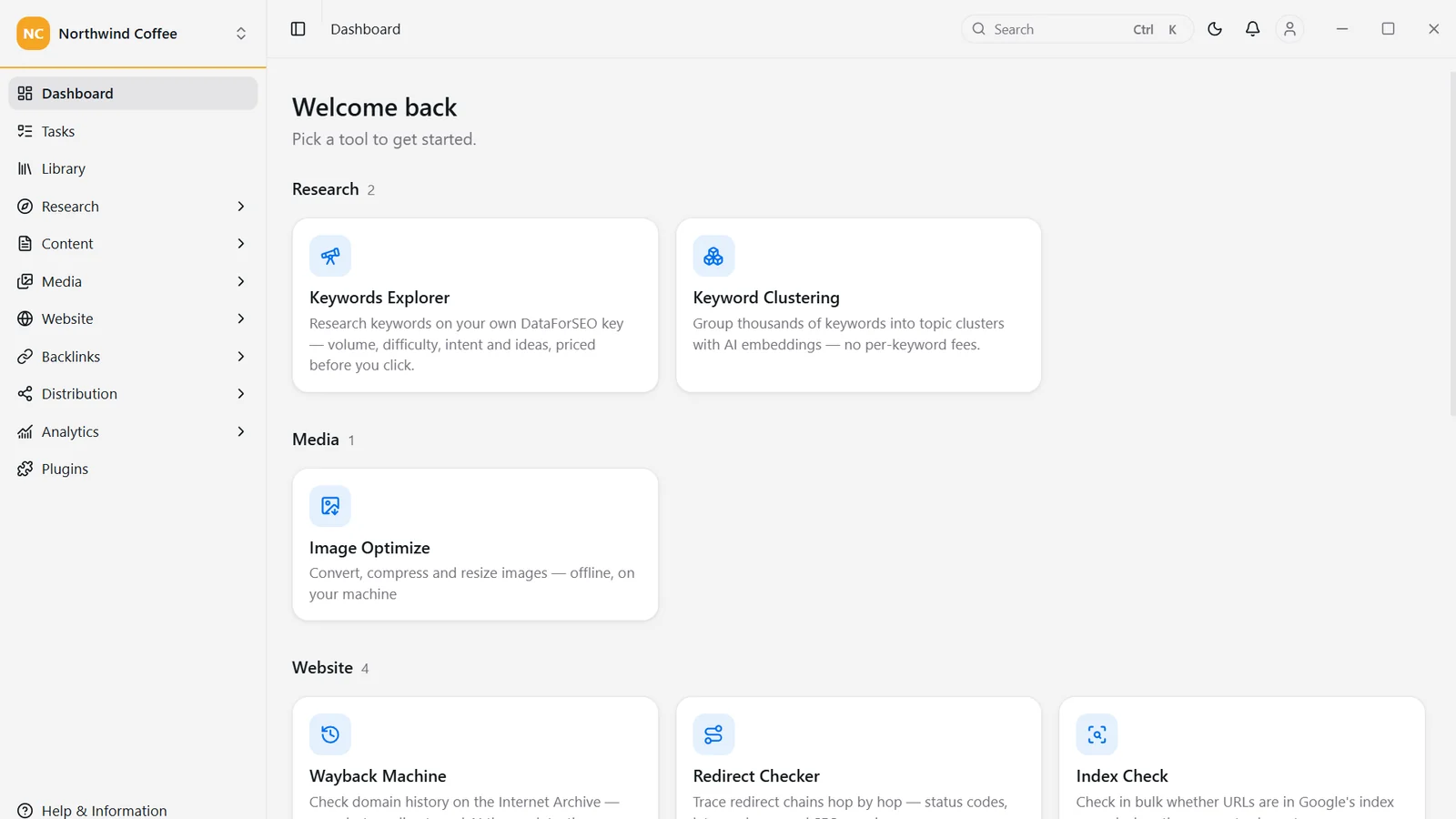1456x819 pixels.
Task: Click the Website section heading
Action: pos(322,667)
